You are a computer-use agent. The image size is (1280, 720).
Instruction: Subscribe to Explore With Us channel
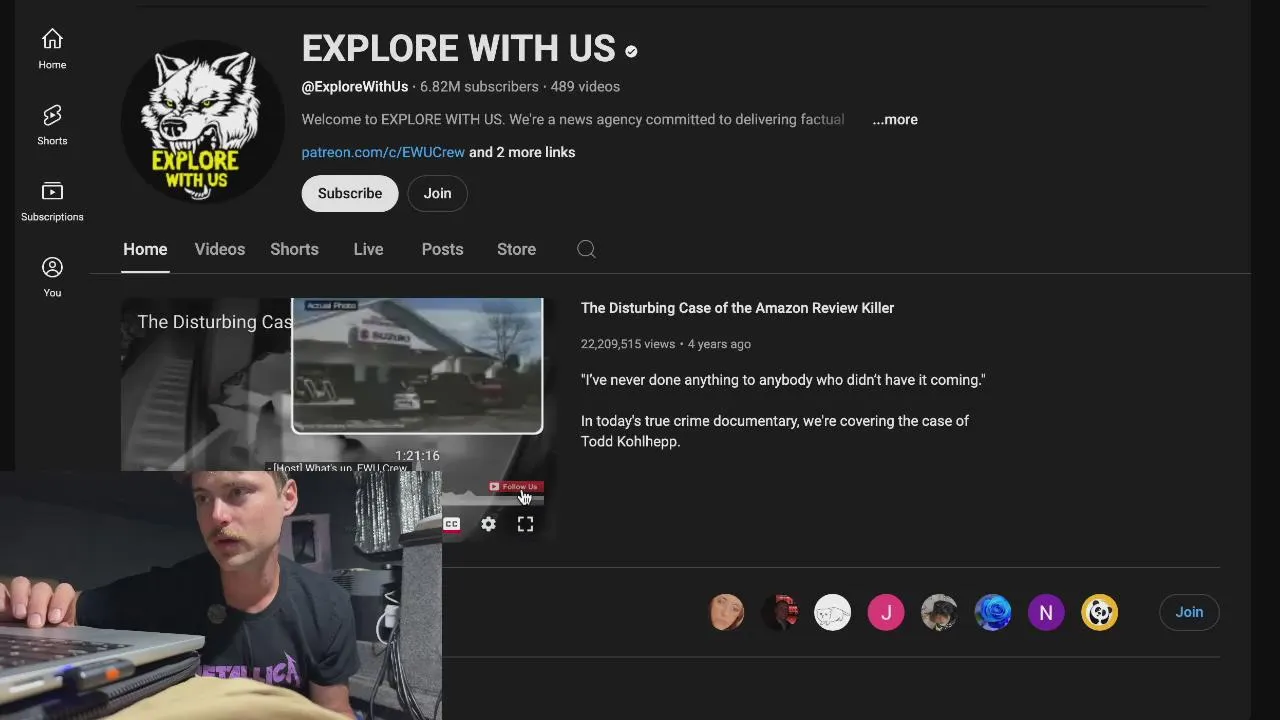pos(350,193)
